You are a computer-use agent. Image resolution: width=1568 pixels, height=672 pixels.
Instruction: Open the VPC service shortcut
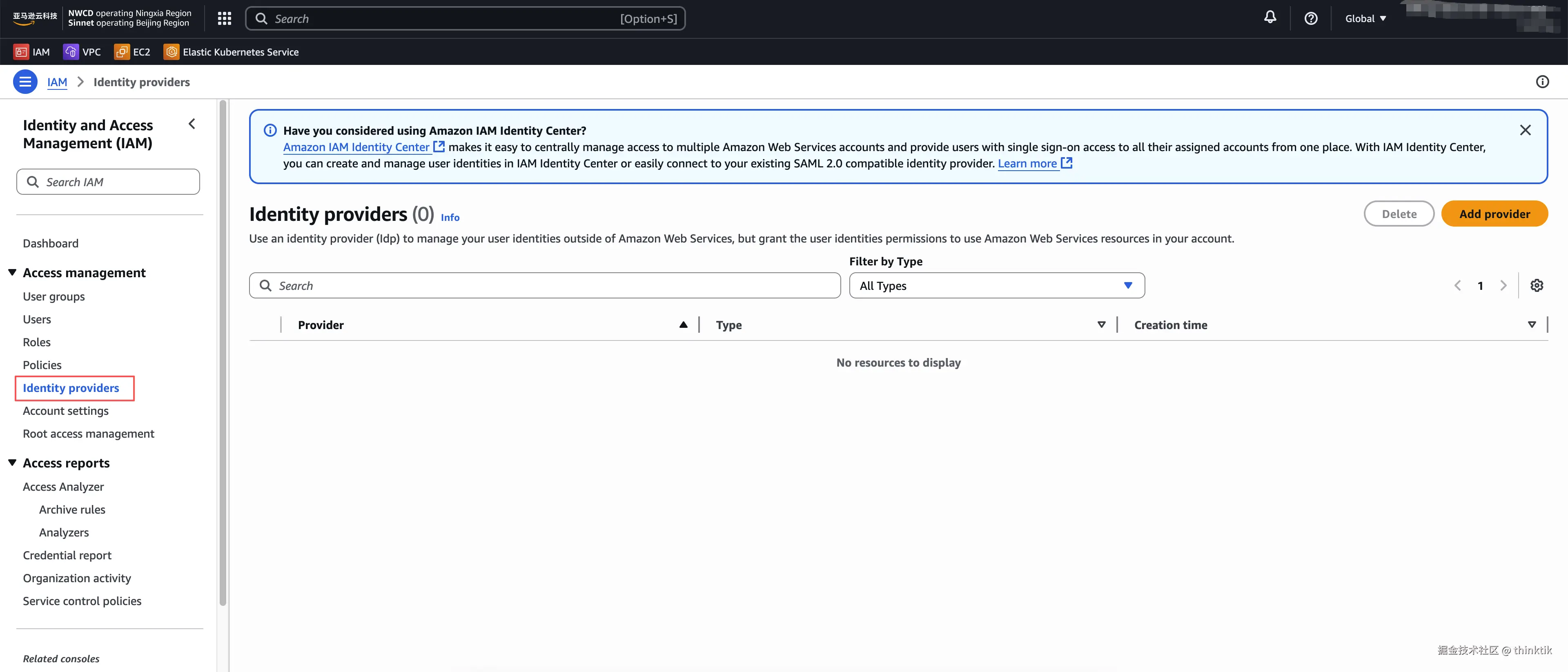pyautogui.click(x=82, y=52)
